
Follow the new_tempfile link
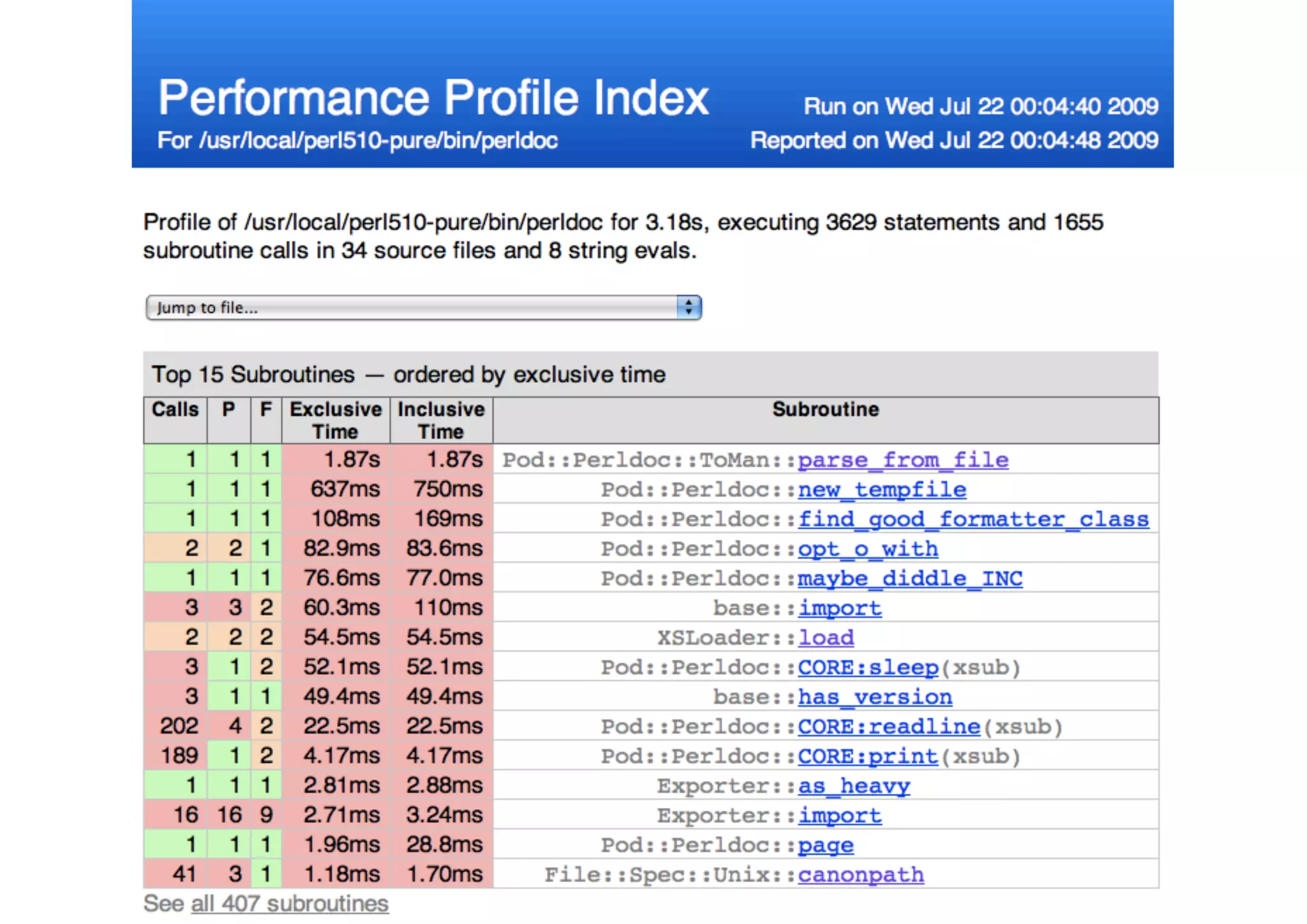coord(881,489)
